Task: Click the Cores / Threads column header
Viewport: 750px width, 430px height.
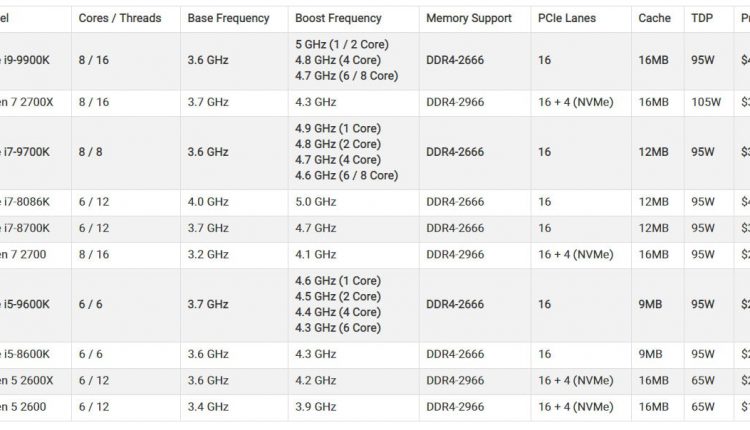Action: click(x=120, y=18)
